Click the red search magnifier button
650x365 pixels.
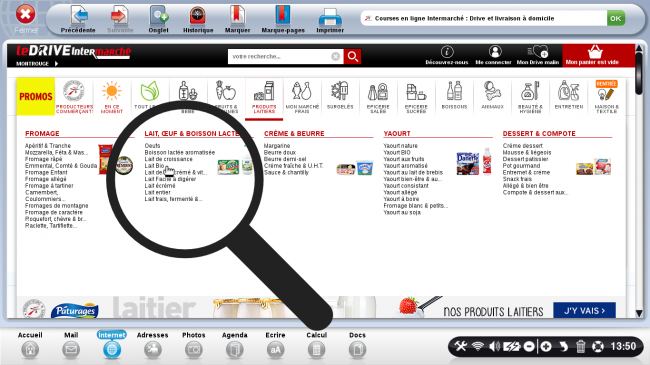tap(353, 56)
